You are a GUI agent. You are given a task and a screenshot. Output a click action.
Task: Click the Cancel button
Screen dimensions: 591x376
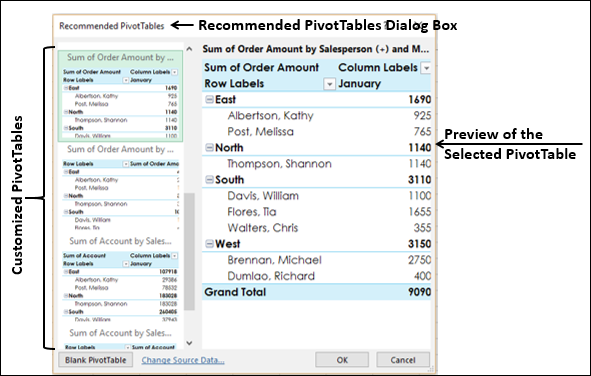click(x=403, y=360)
